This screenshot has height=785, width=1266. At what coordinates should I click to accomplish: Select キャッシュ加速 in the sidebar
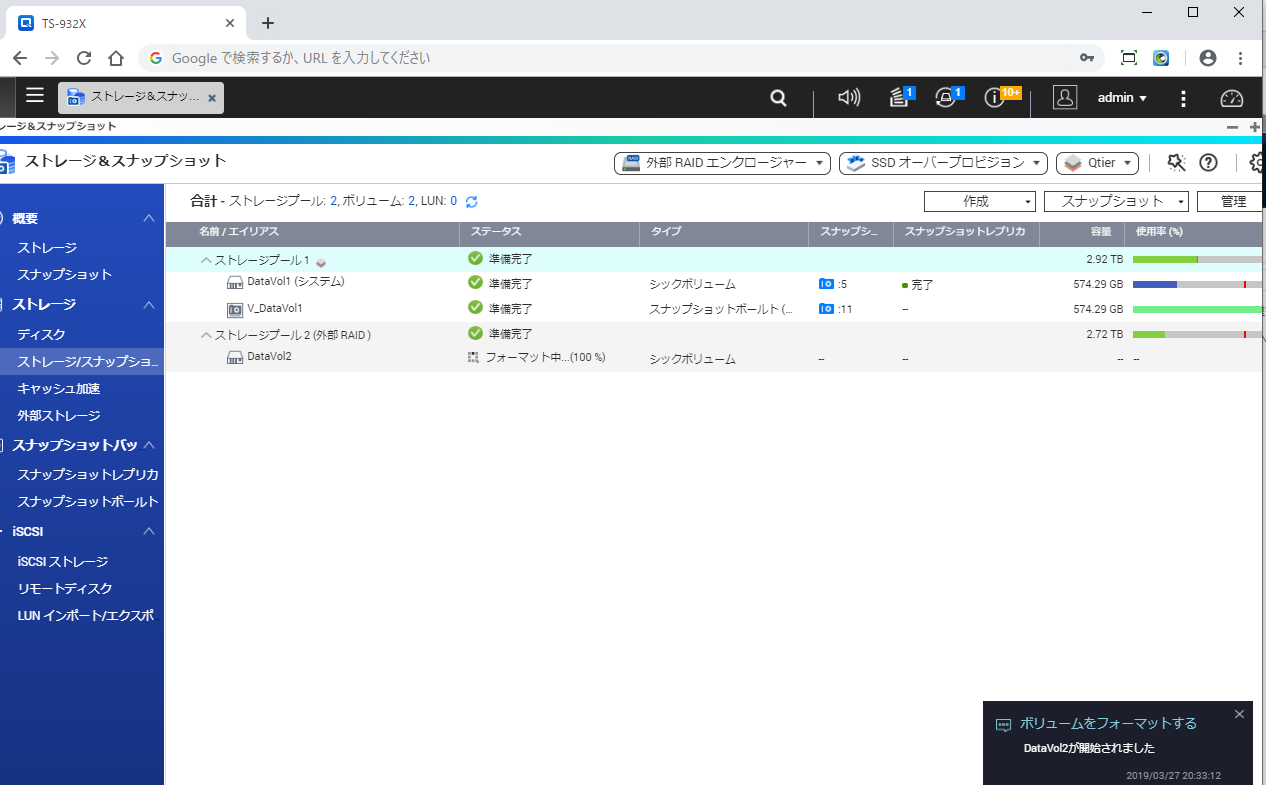click(x=59, y=388)
